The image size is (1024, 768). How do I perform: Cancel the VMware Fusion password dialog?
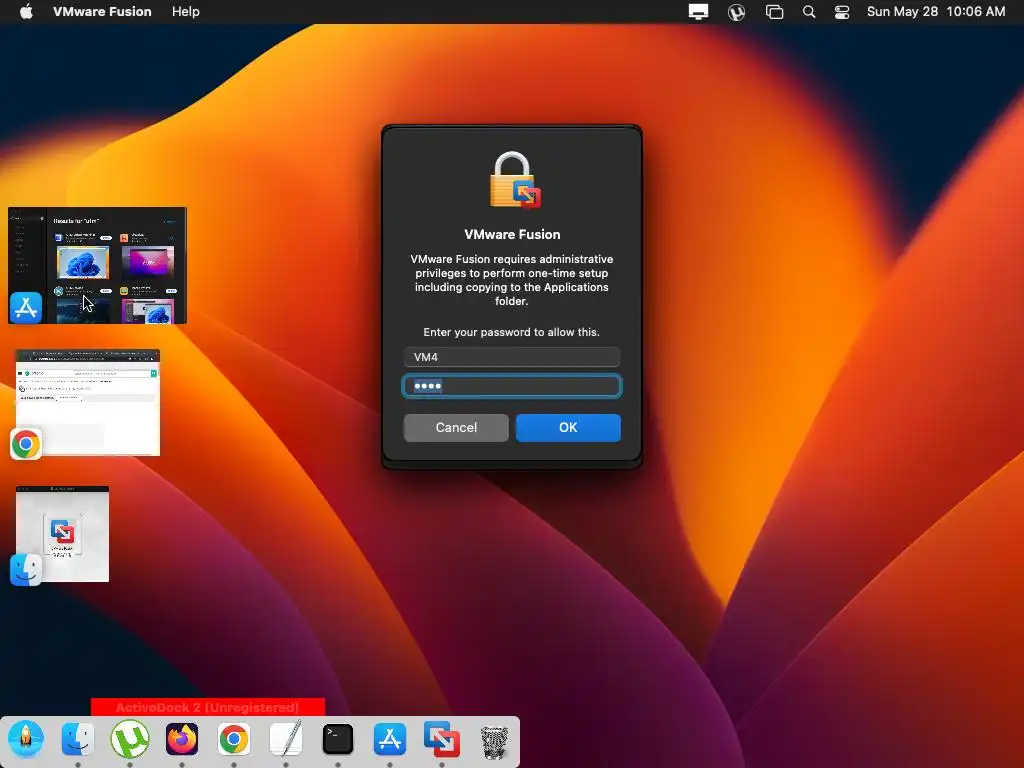point(456,428)
